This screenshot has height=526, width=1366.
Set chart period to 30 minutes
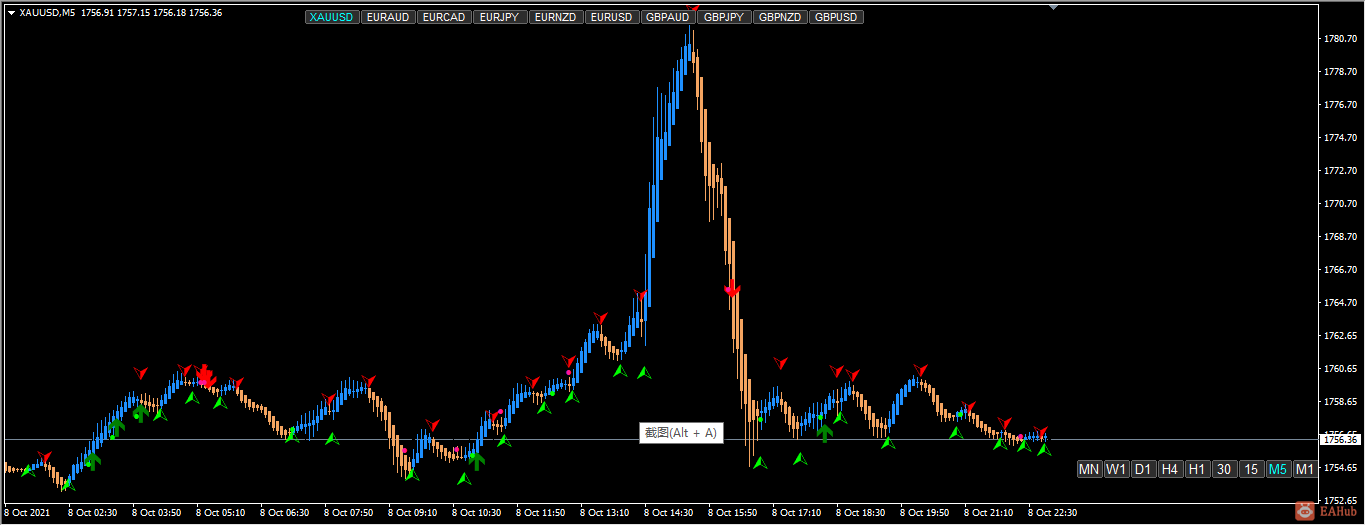click(1224, 469)
